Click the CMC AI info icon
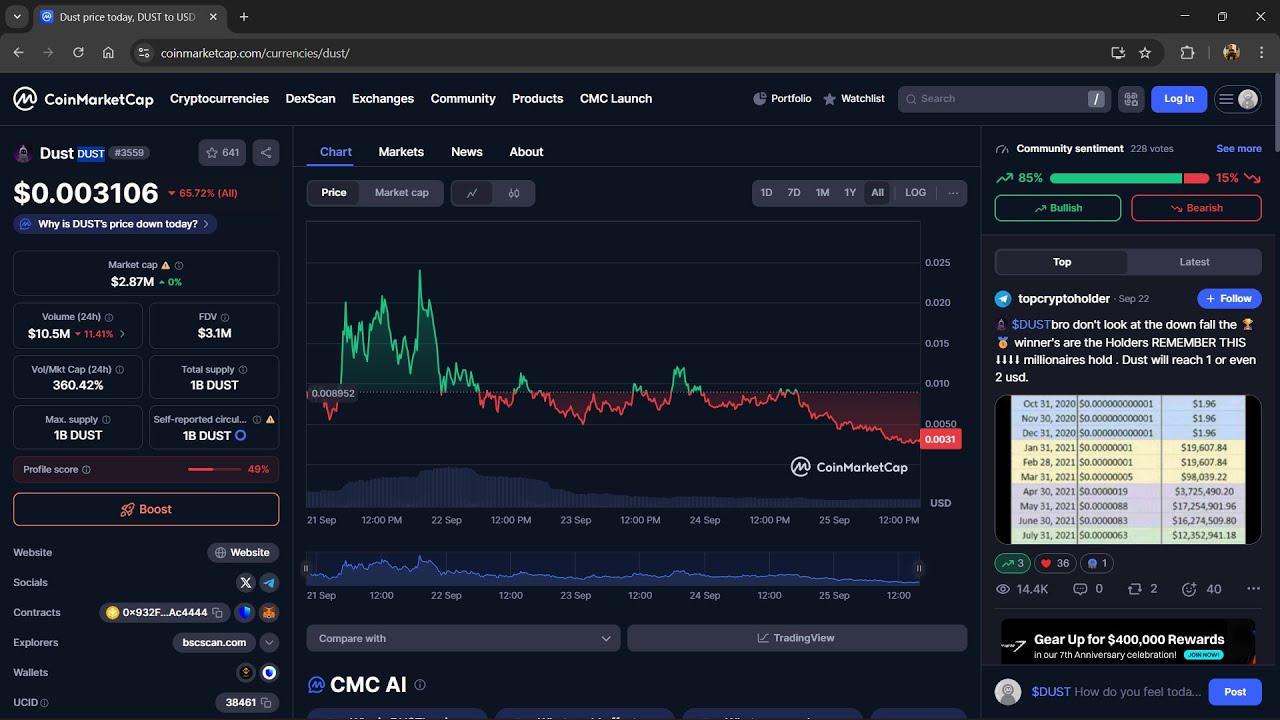This screenshot has height=720, width=1280. click(x=420, y=685)
